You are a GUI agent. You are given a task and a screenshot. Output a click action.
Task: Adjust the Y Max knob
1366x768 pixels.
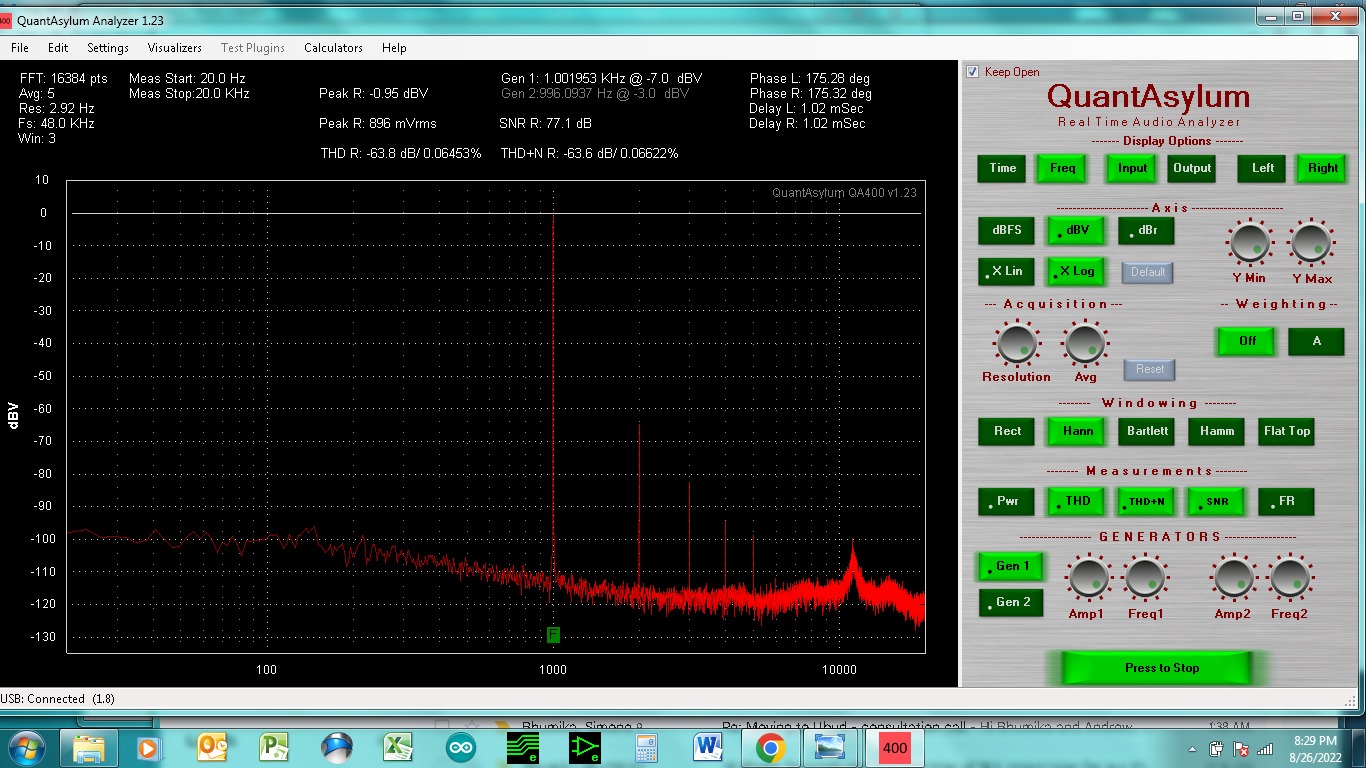(x=1311, y=243)
